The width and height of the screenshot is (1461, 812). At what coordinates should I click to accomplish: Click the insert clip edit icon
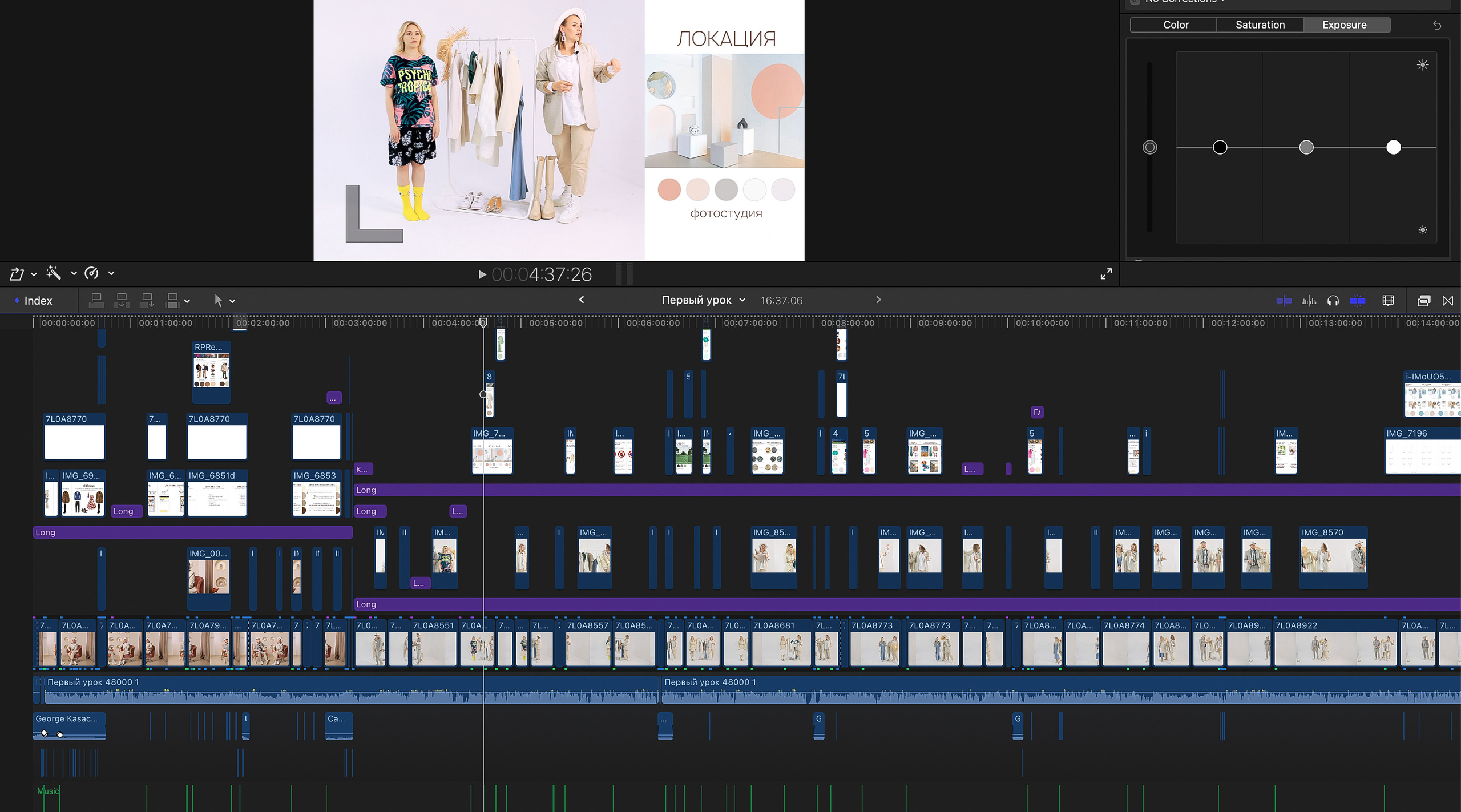coord(122,300)
